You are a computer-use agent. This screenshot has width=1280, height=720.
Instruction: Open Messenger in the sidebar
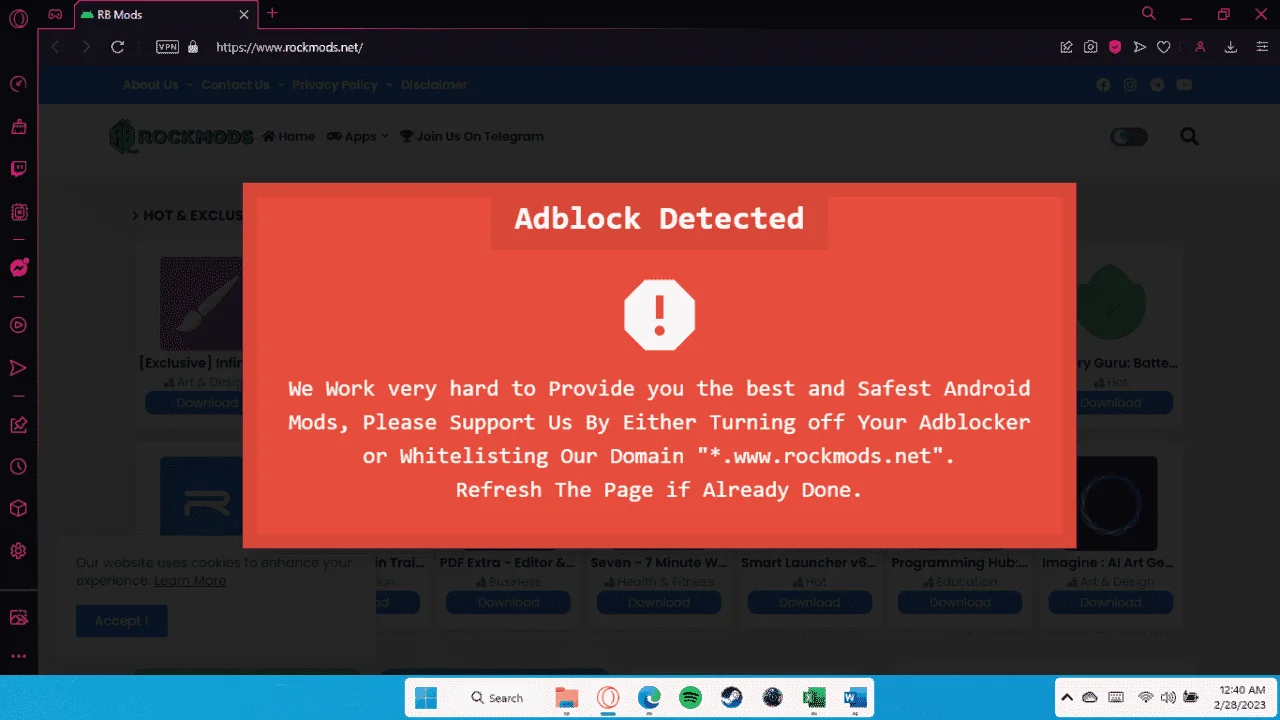click(18, 268)
